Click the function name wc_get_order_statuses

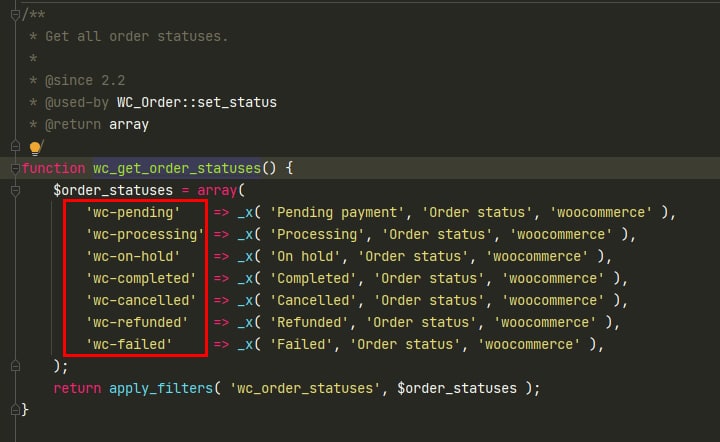(177, 168)
